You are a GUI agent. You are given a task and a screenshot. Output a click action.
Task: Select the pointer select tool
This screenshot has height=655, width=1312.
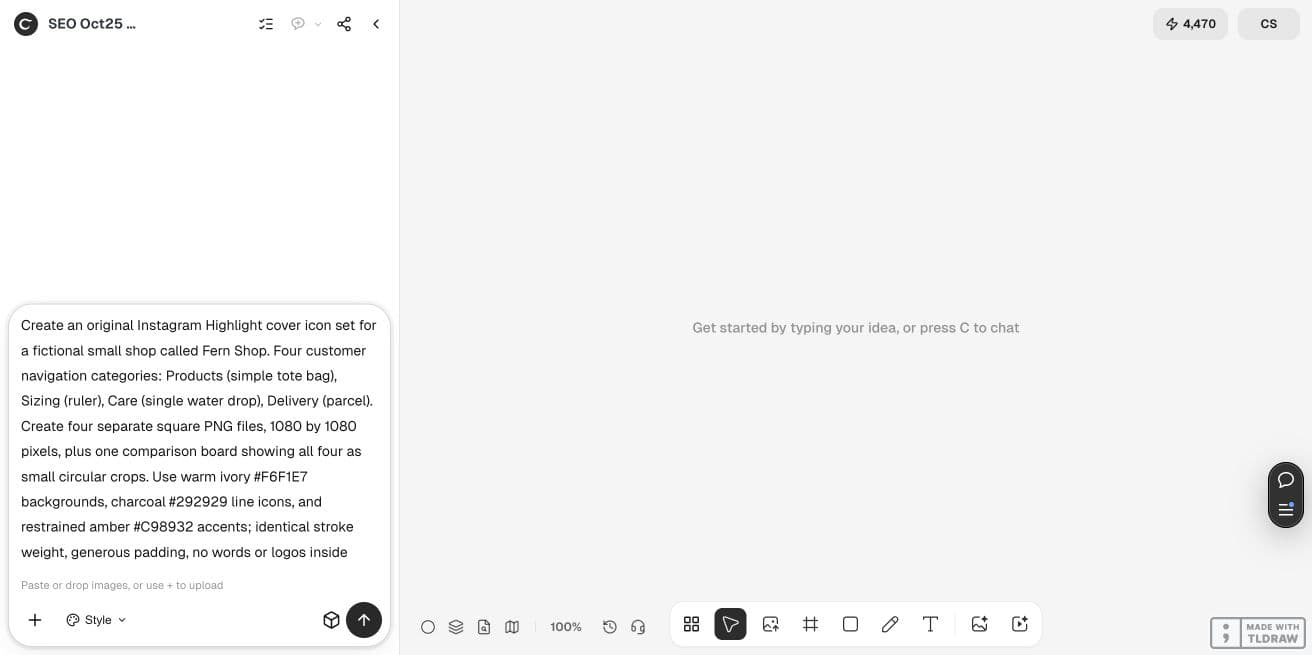[x=731, y=624]
